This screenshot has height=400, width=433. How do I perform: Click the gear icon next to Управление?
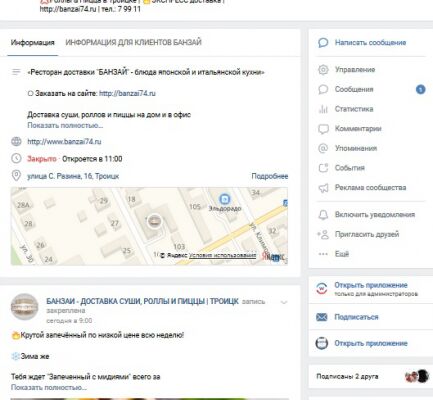(323, 70)
